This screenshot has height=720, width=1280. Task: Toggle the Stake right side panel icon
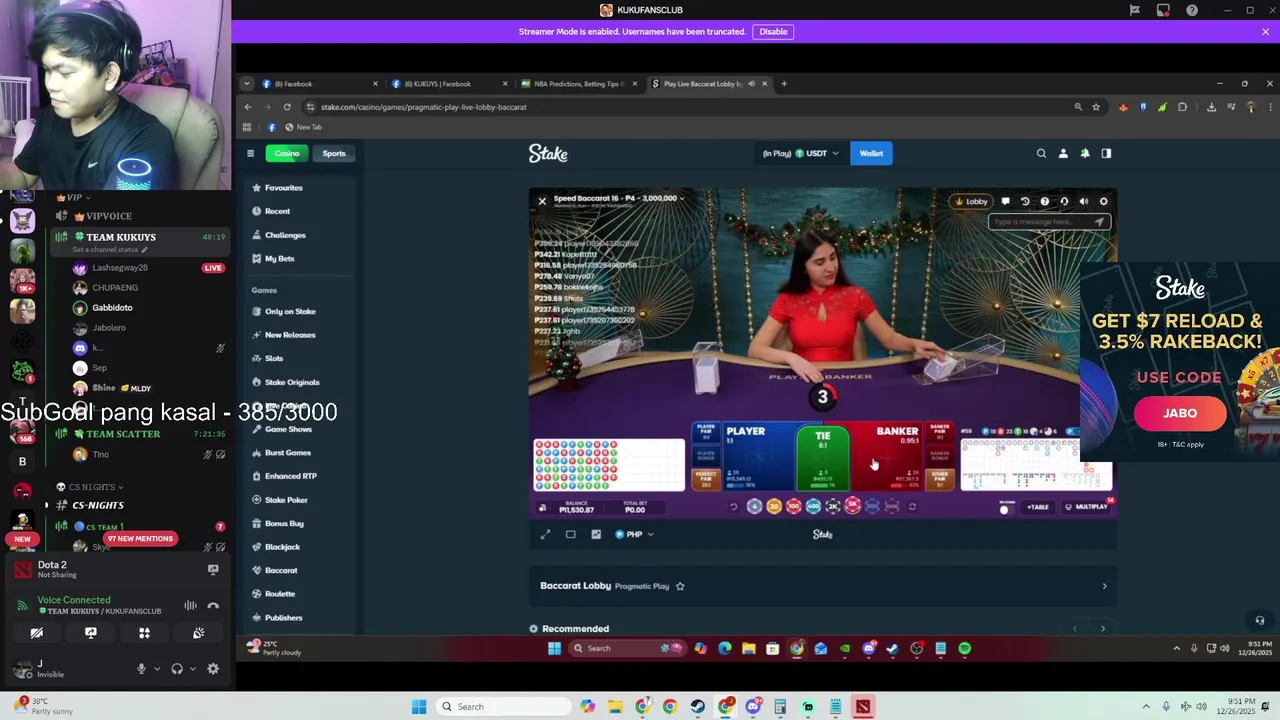(x=1106, y=153)
